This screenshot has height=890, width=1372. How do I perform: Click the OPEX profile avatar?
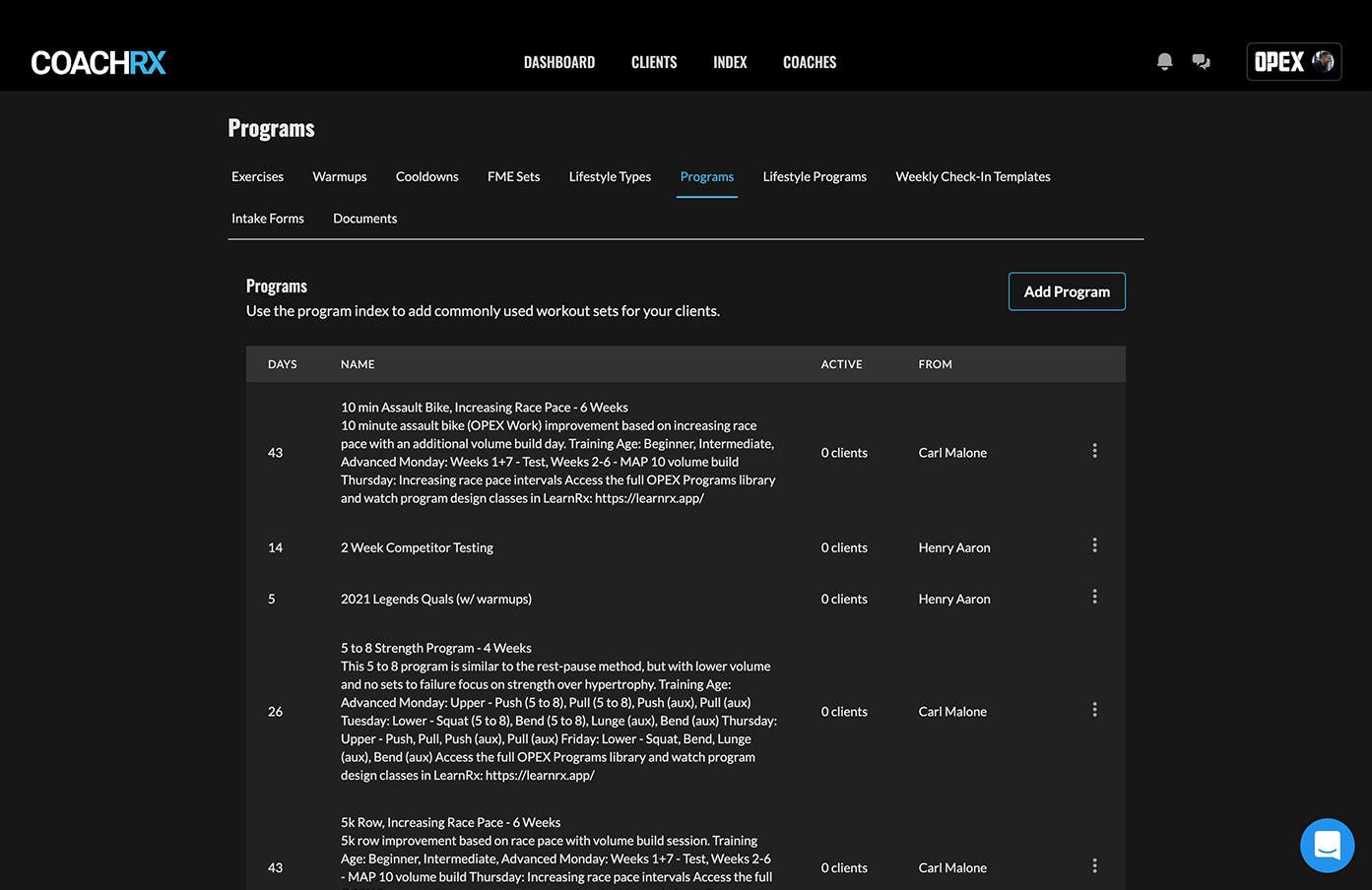click(x=1323, y=62)
